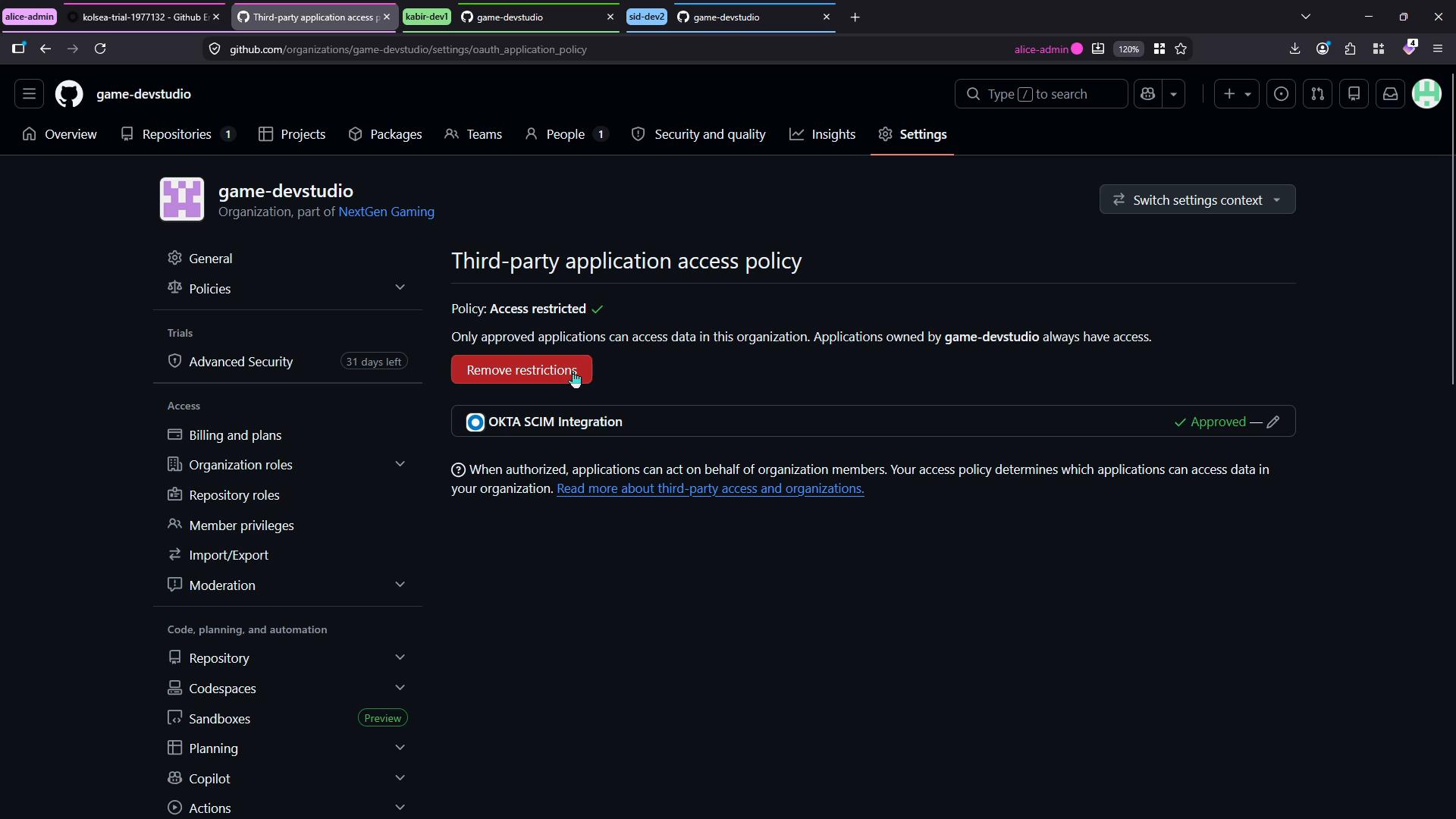Open Switch settings context dropdown

[x=1197, y=199]
